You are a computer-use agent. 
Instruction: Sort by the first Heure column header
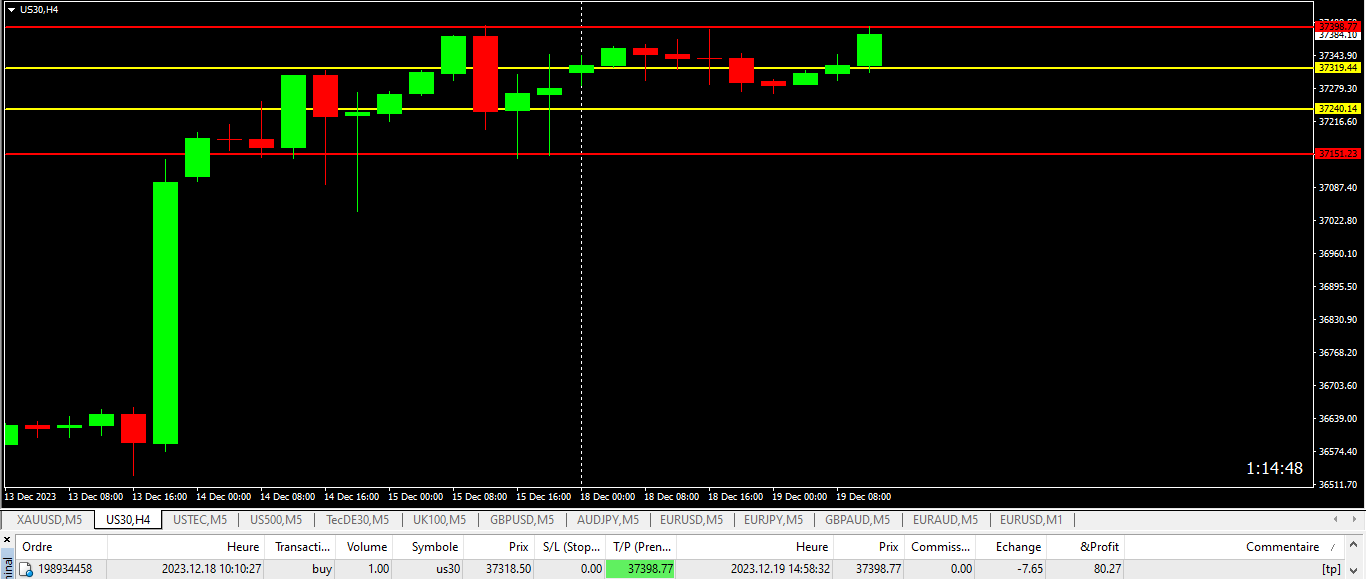click(186, 547)
